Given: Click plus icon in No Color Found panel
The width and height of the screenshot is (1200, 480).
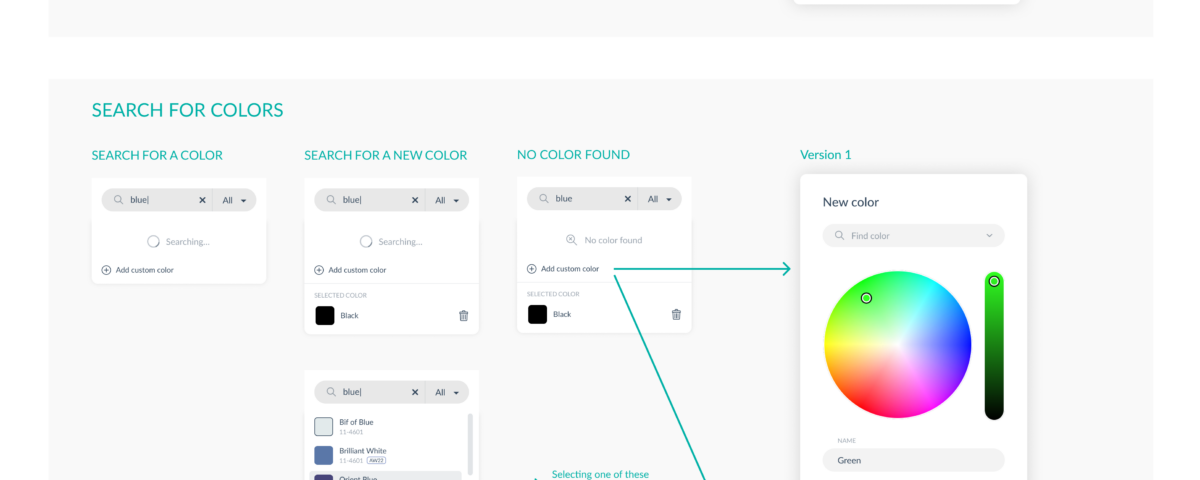Looking at the screenshot, I should (531, 269).
